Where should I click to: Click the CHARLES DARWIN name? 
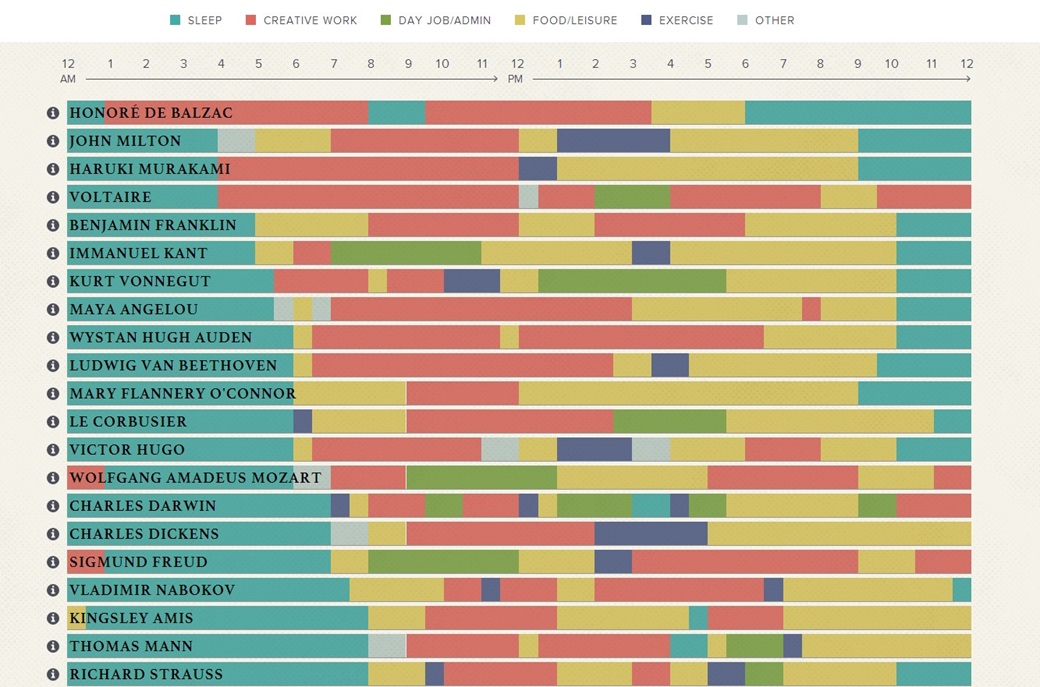pyautogui.click(x=143, y=506)
